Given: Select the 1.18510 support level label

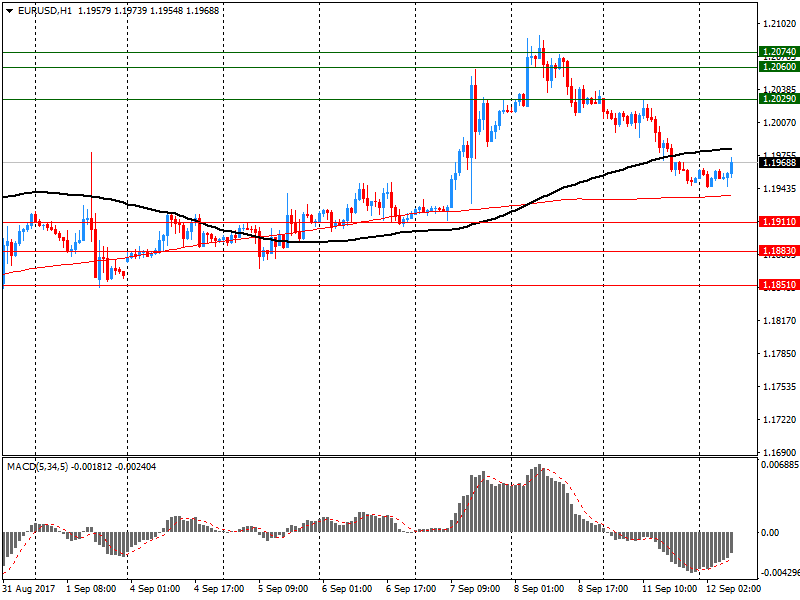Looking at the screenshot, I should pos(779,285).
